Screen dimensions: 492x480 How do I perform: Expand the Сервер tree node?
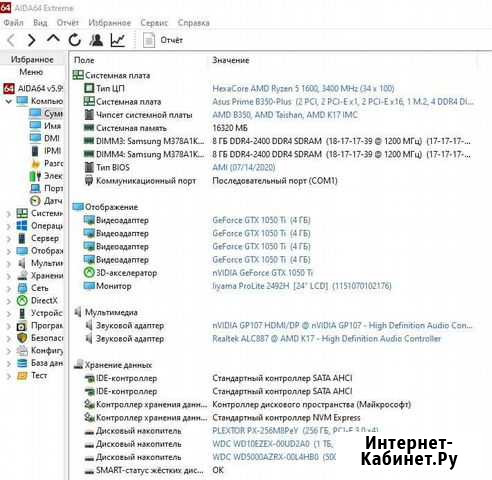coord(9,239)
